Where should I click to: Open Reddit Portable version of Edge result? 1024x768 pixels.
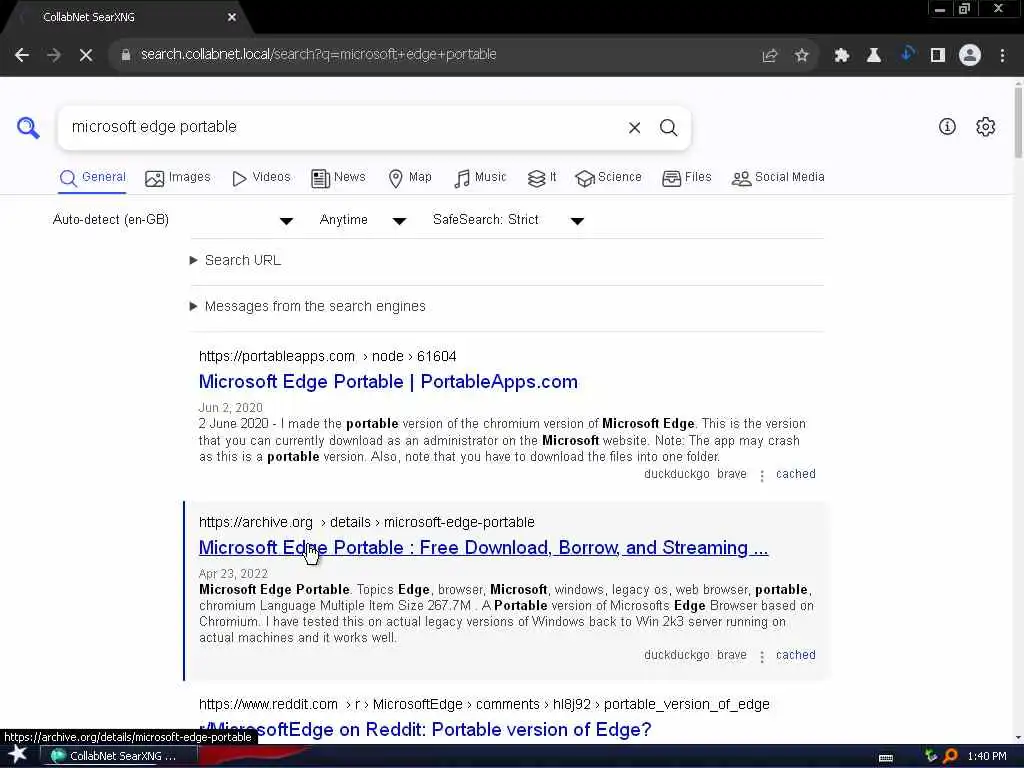click(x=425, y=729)
